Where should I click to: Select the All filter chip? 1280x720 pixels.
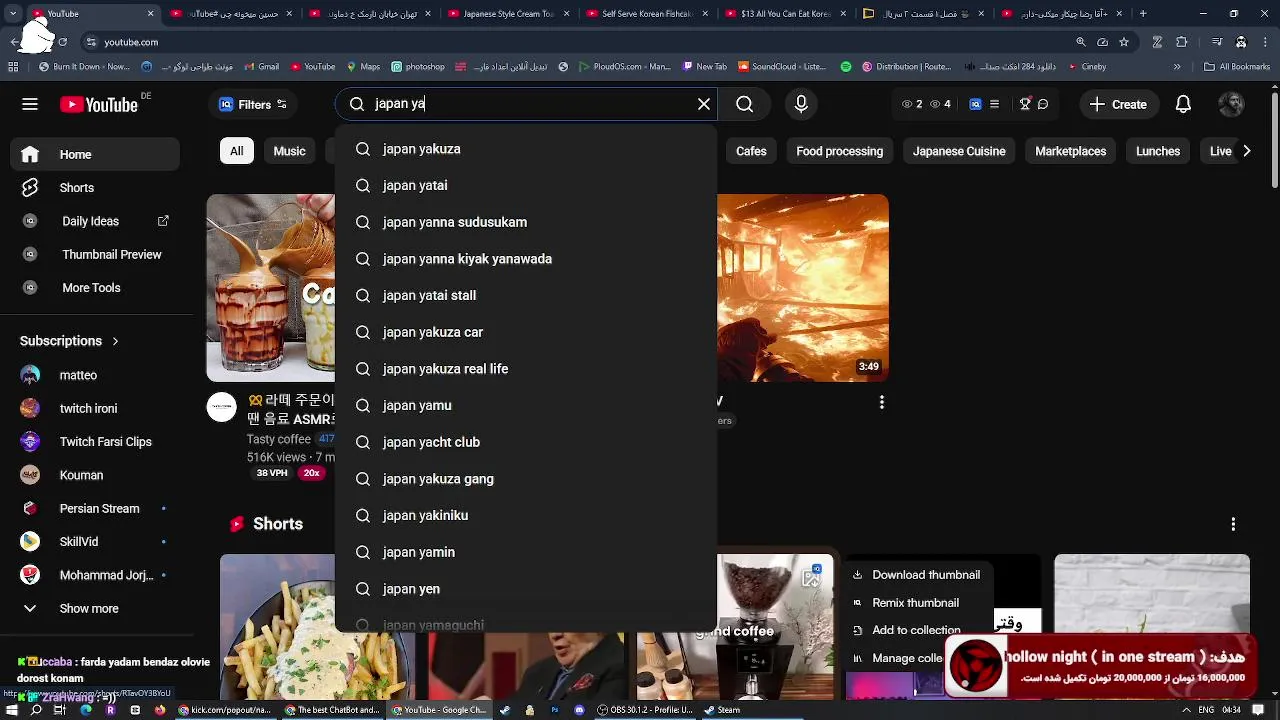pyautogui.click(x=236, y=151)
